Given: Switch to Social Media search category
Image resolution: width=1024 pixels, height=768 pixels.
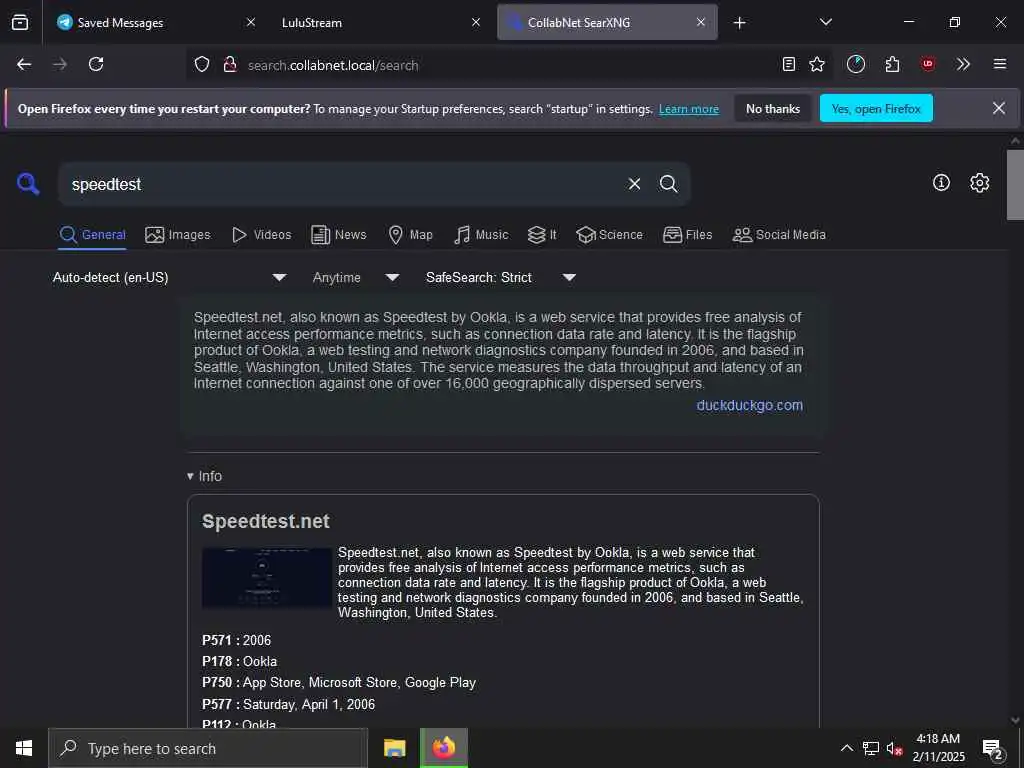Looking at the screenshot, I should coord(779,235).
